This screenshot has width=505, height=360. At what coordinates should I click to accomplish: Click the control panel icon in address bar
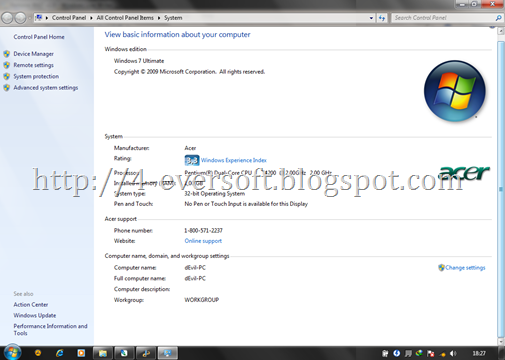39,18
